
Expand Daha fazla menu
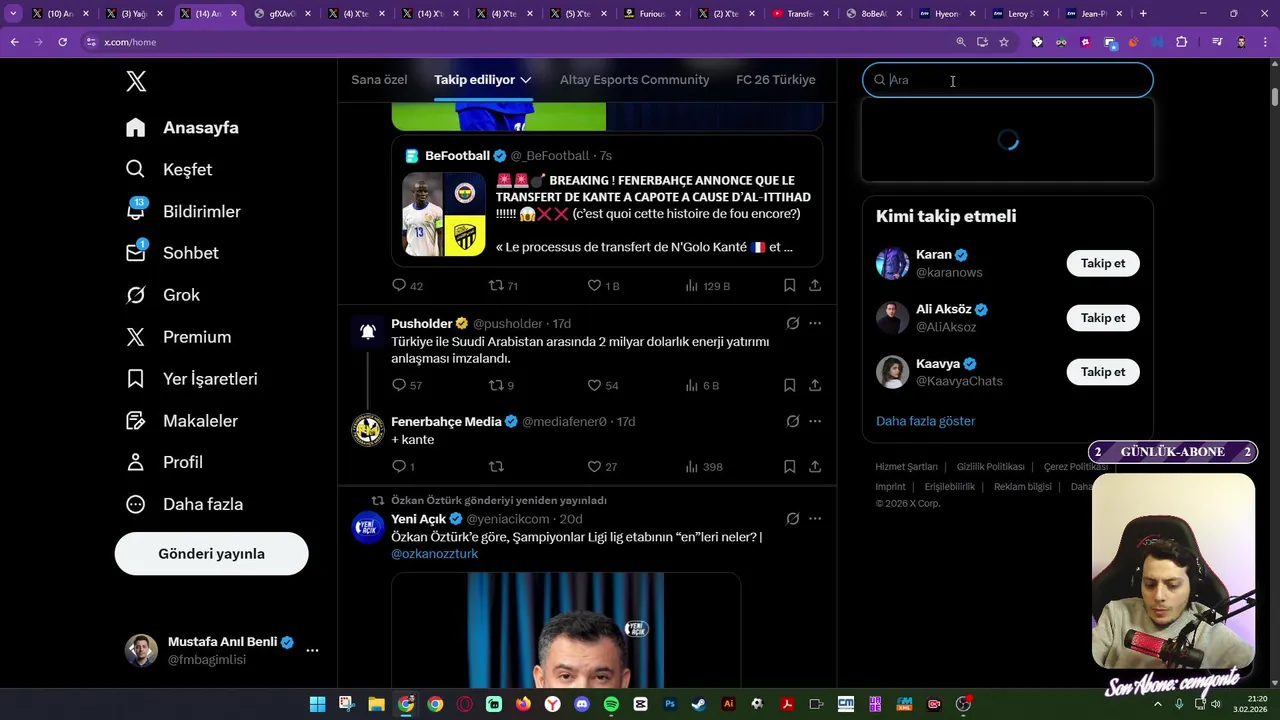tap(185, 504)
